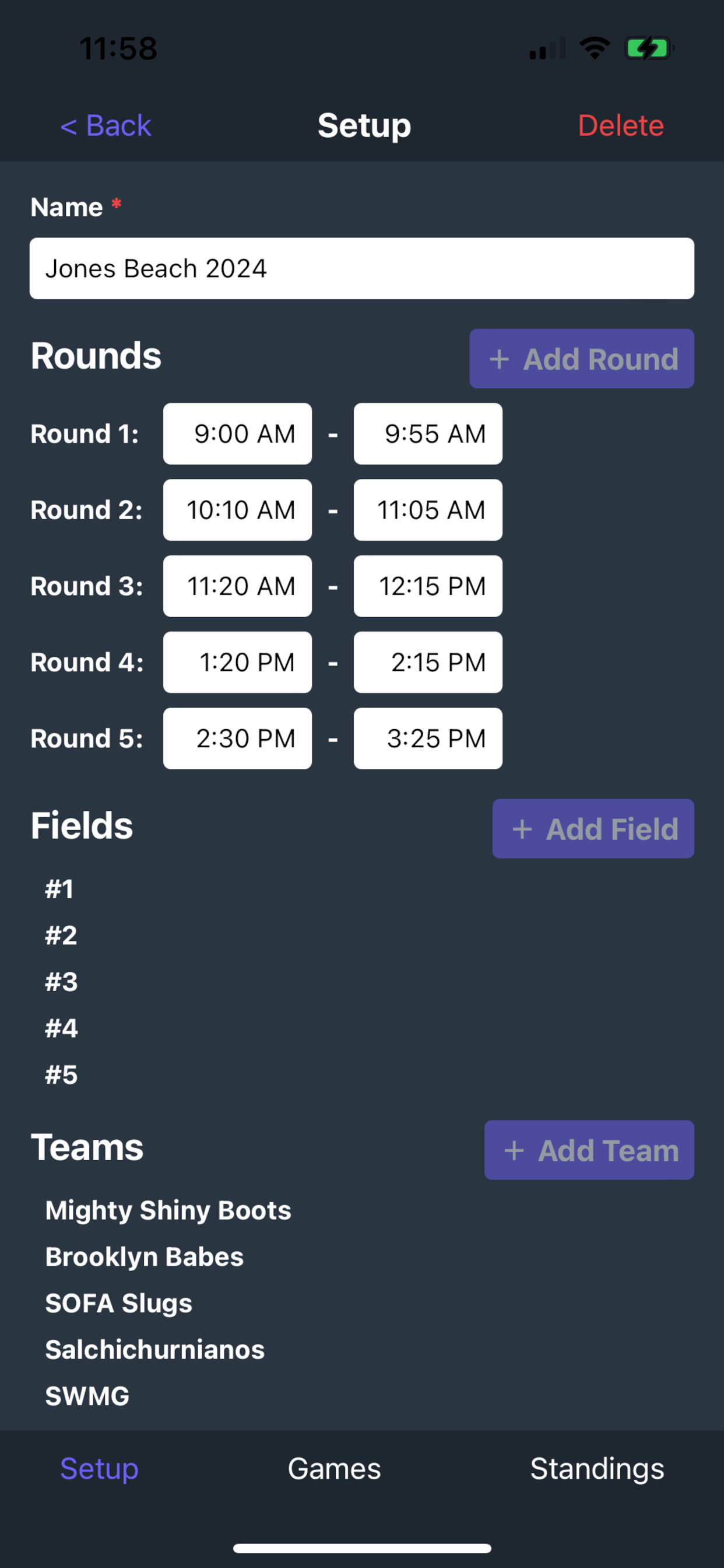Change Round 3 start time 11:20 AM

pos(237,586)
